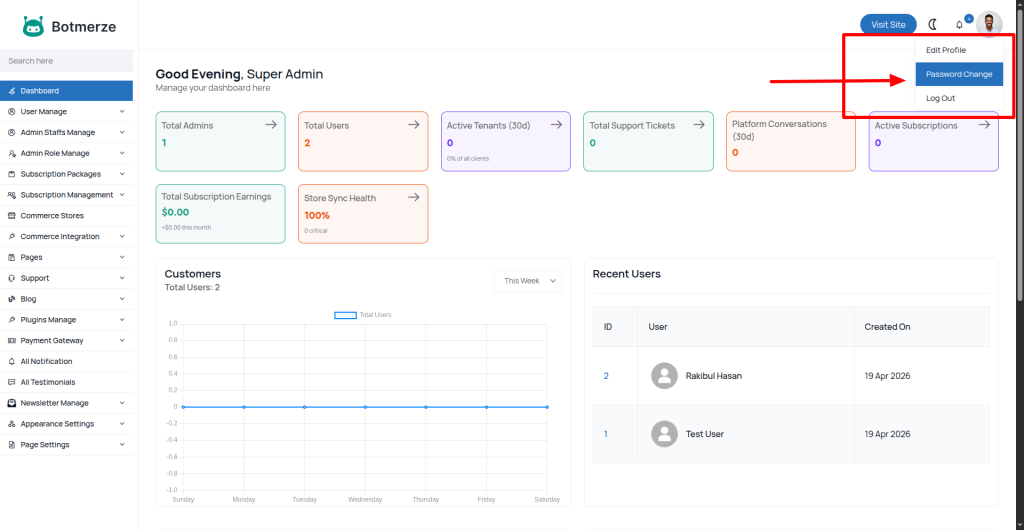
Task: Click the Botmerze robot logo
Action: tap(33, 27)
